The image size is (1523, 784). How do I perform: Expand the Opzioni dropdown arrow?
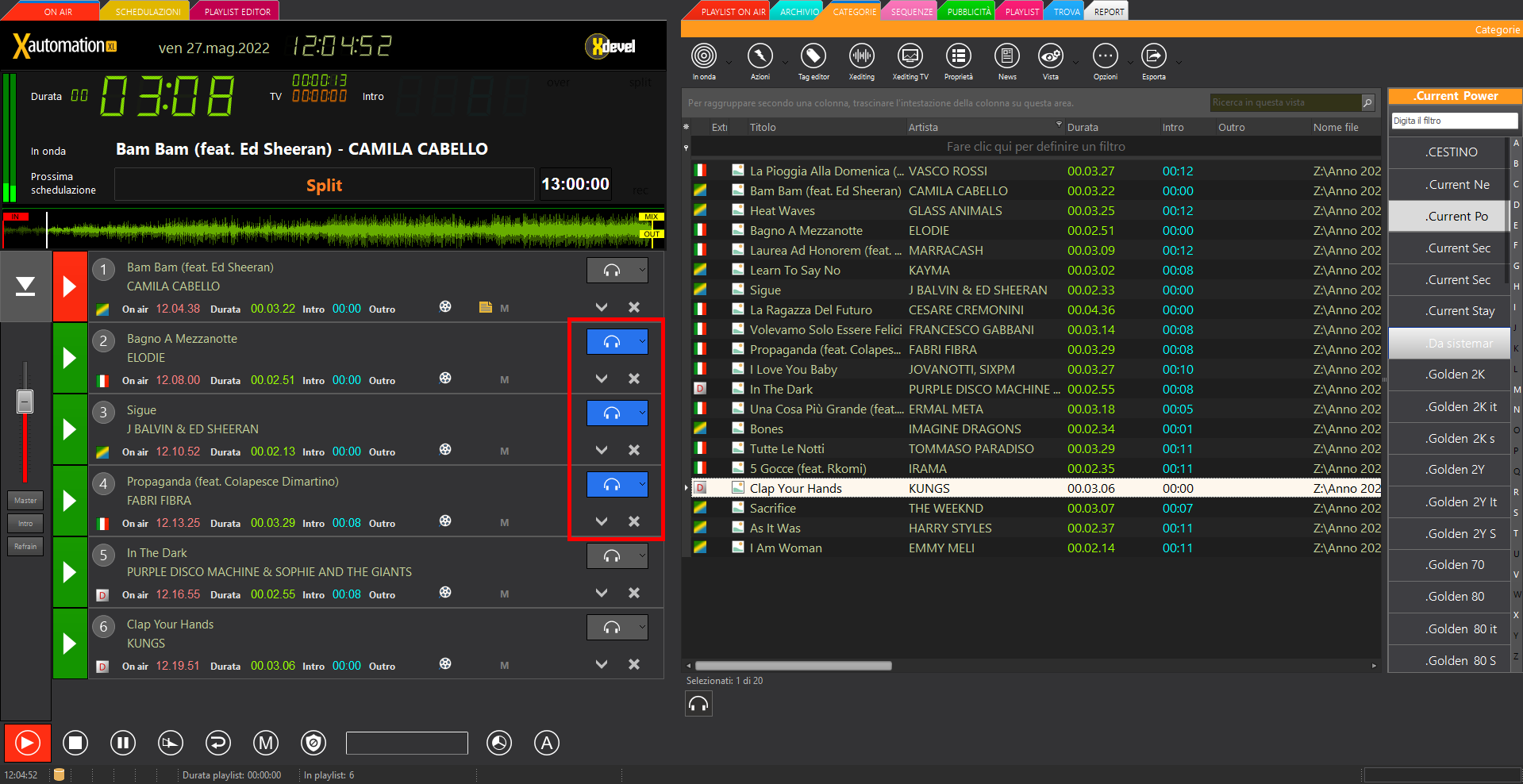tap(1130, 62)
